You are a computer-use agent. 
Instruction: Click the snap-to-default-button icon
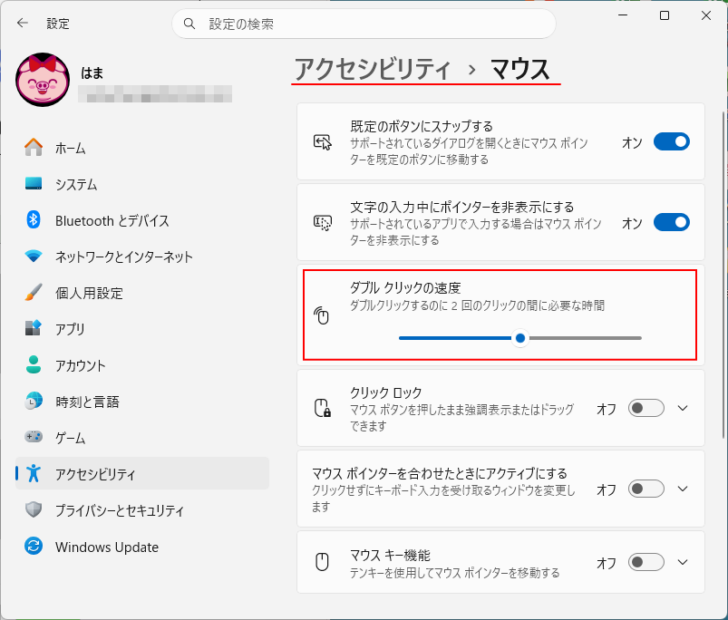pyautogui.click(x=322, y=142)
